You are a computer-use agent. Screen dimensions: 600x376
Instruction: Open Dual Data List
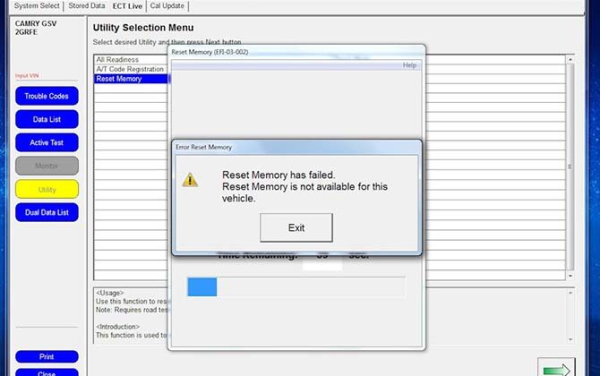click(47, 212)
